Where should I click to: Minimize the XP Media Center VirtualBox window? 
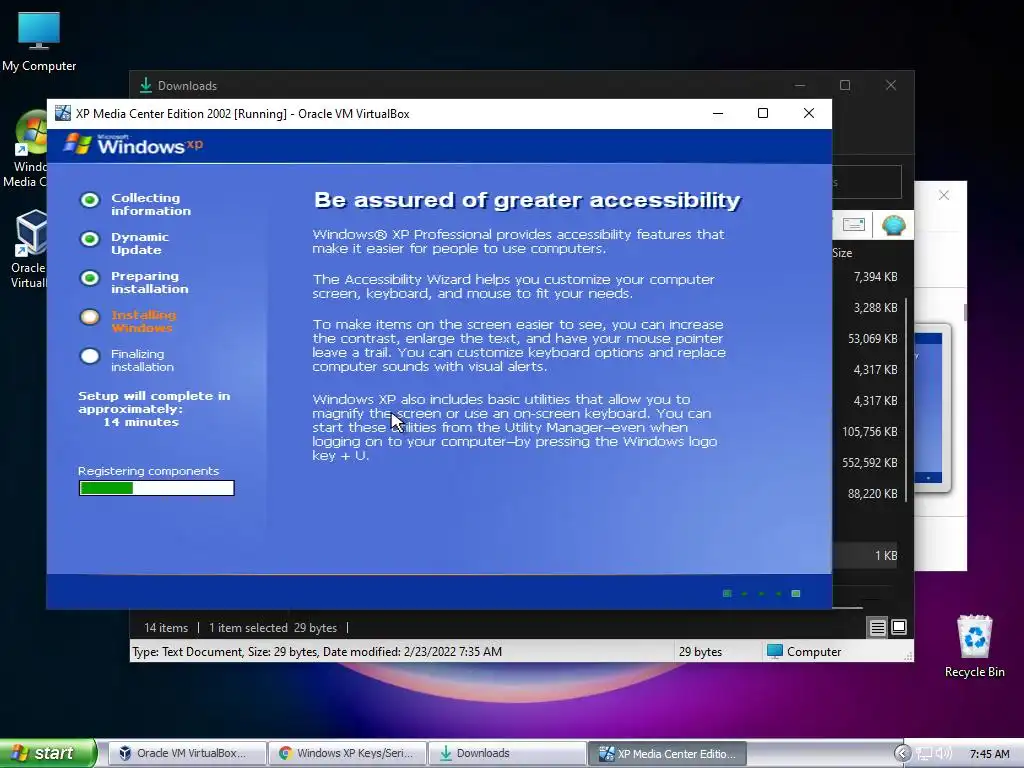pos(718,113)
